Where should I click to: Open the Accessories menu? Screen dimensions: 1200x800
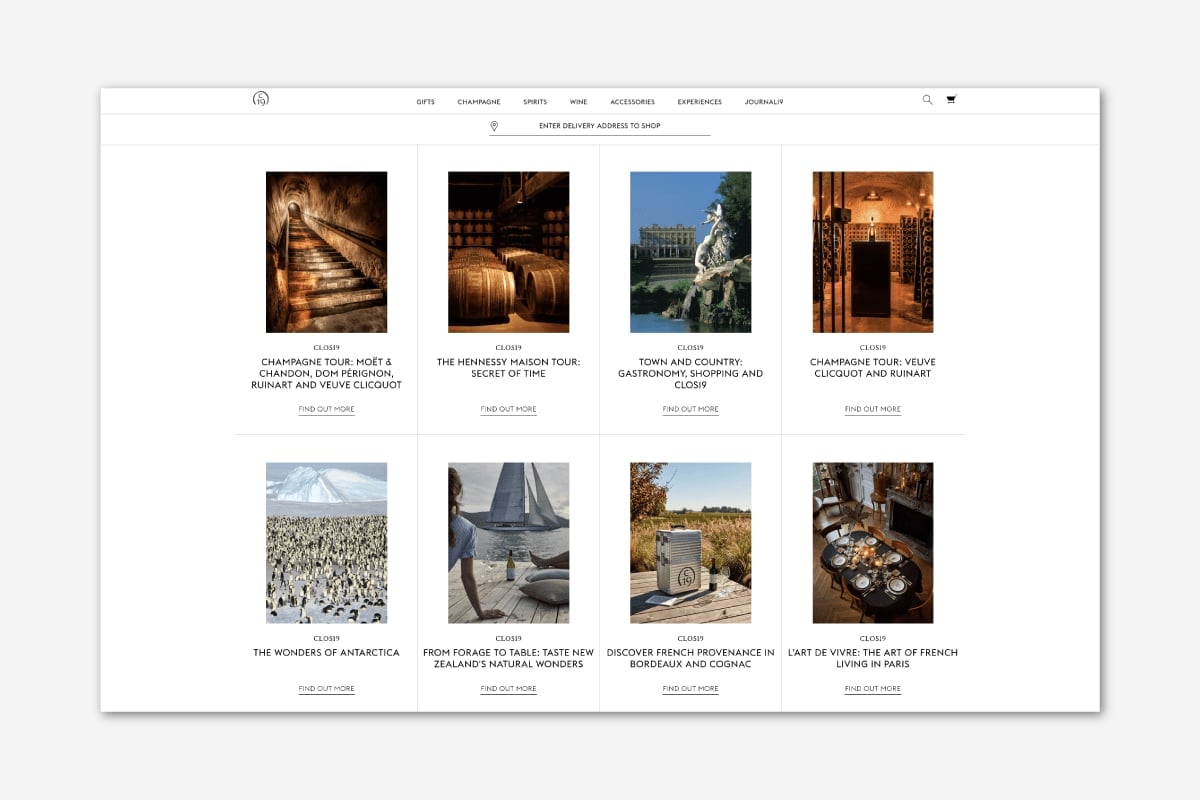point(633,102)
